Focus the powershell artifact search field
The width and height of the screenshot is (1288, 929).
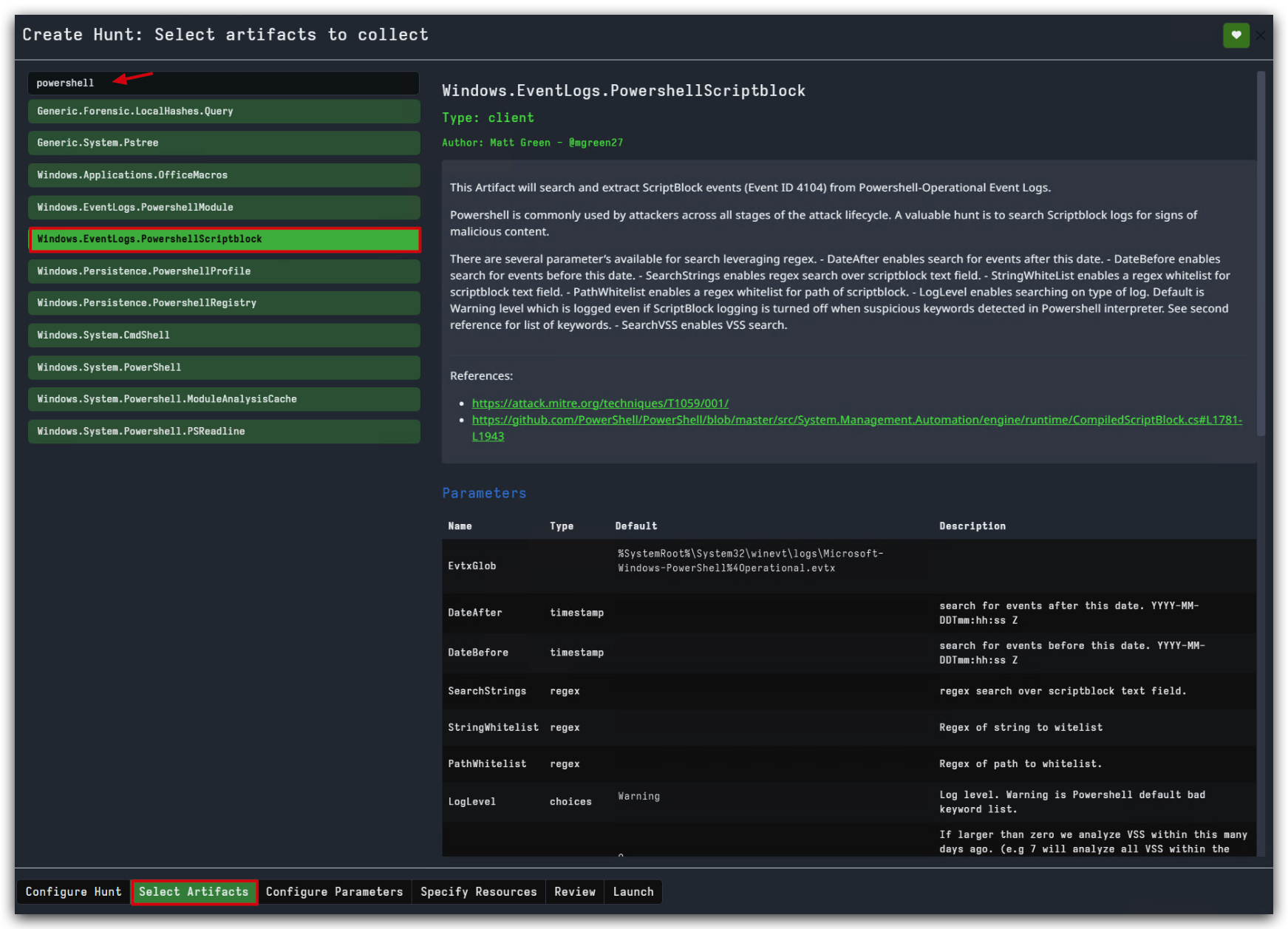tap(223, 83)
